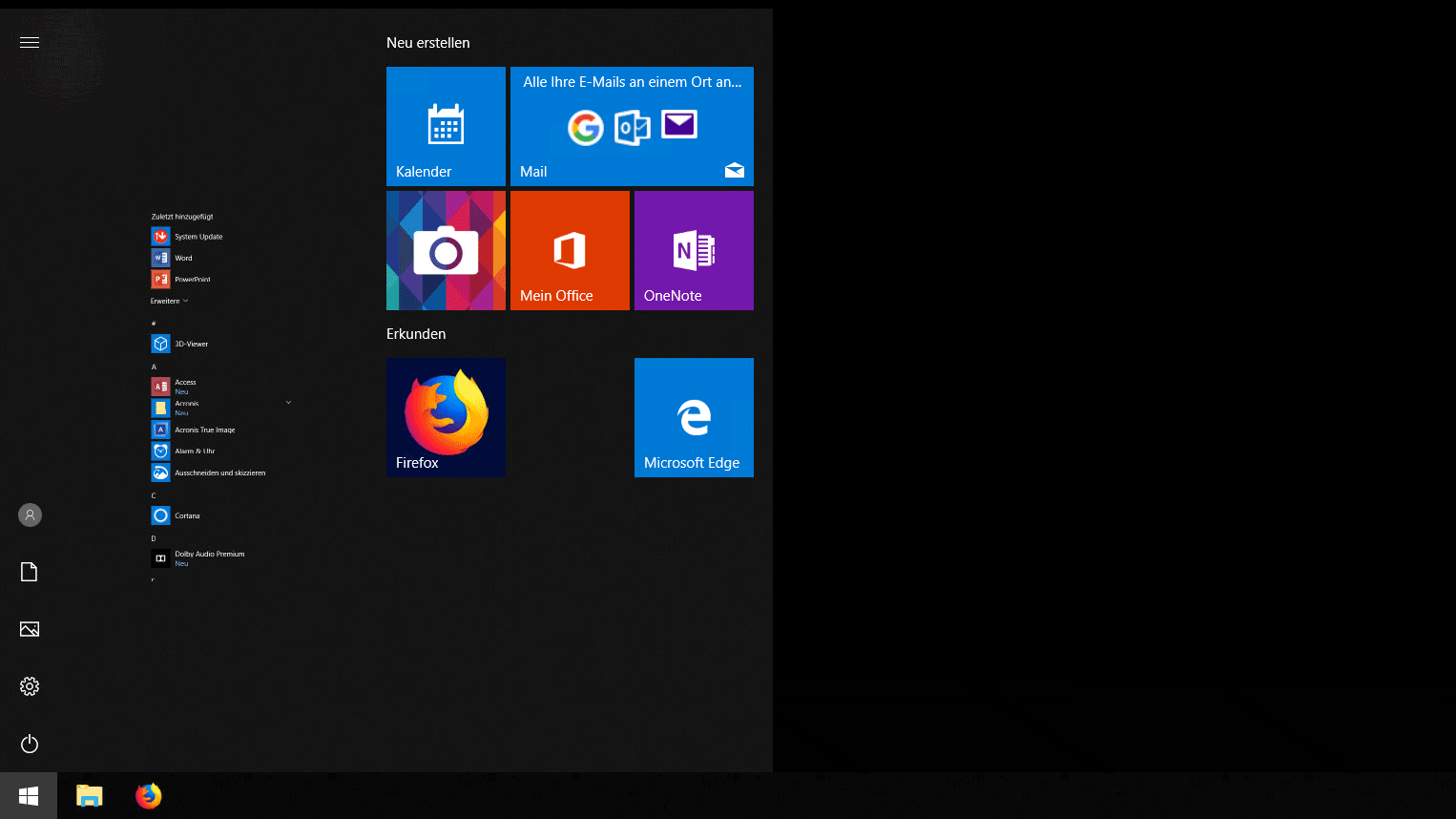Launch Firefox from the taskbar

149,796
